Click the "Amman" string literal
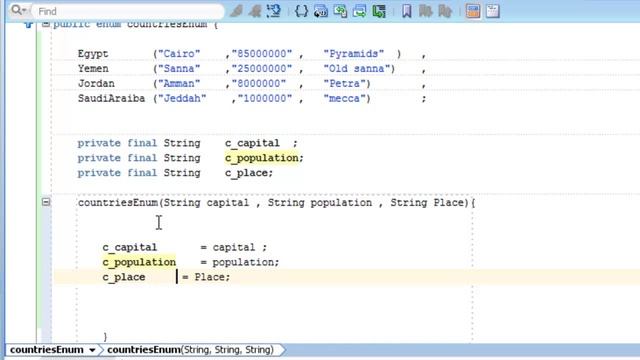The image size is (640, 360). click(179, 84)
